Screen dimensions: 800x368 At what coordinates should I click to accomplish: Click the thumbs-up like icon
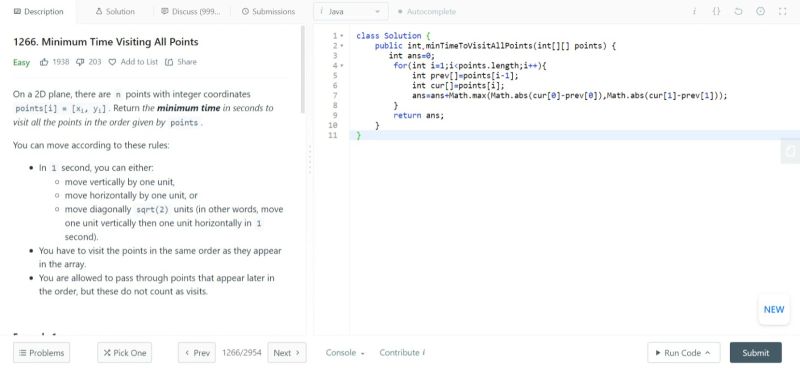[x=44, y=62]
